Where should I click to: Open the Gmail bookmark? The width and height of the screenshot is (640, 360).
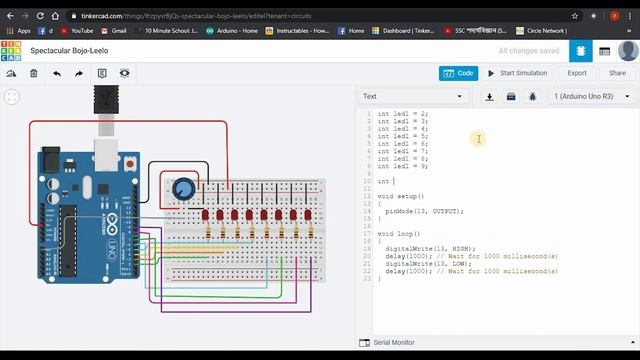(114, 31)
